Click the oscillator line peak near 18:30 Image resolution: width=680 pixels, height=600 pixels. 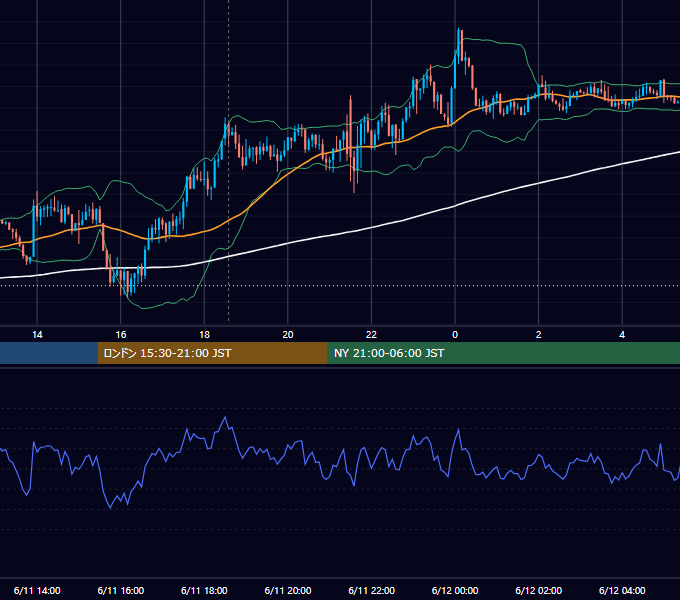click(x=225, y=417)
